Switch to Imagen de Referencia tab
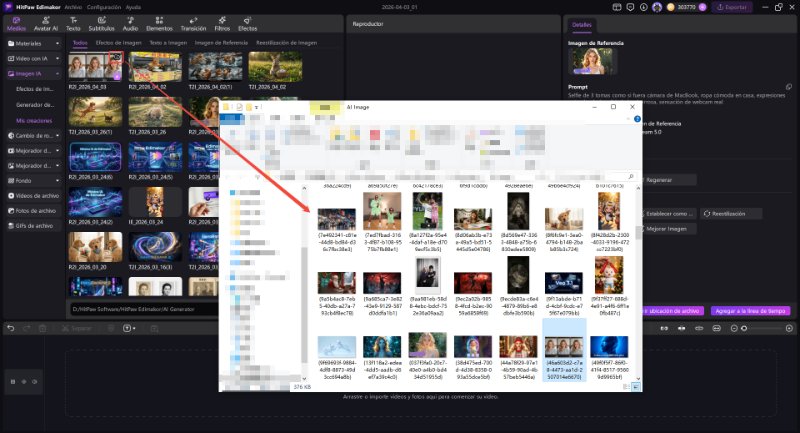The height and width of the screenshot is (433, 800). pos(220,43)
